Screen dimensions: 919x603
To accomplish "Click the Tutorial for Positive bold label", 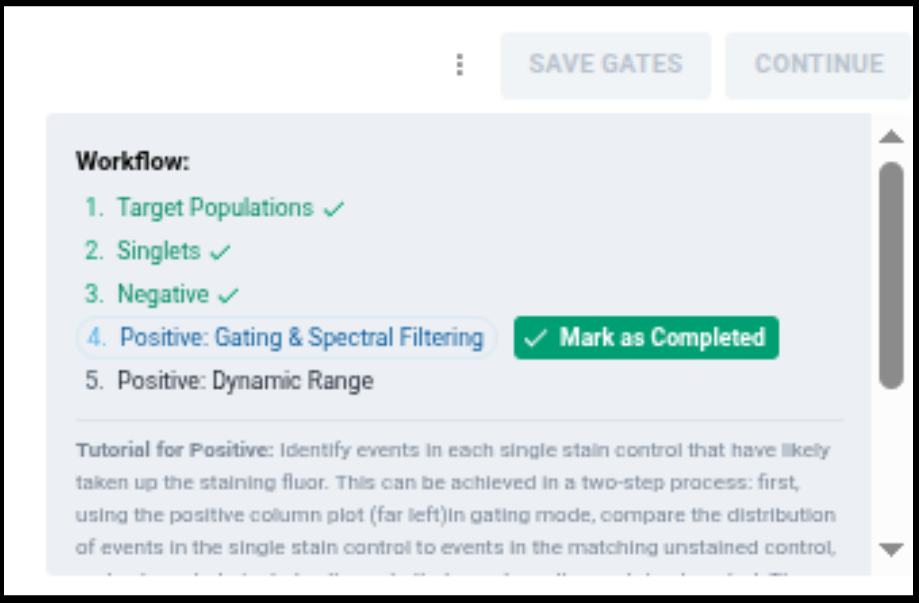I will tap(174, 450).
